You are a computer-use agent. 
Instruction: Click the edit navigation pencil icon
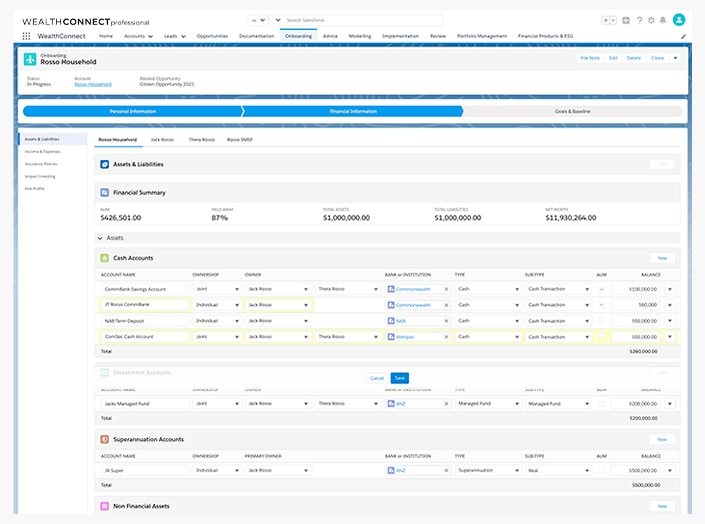[x=683, y=36]
